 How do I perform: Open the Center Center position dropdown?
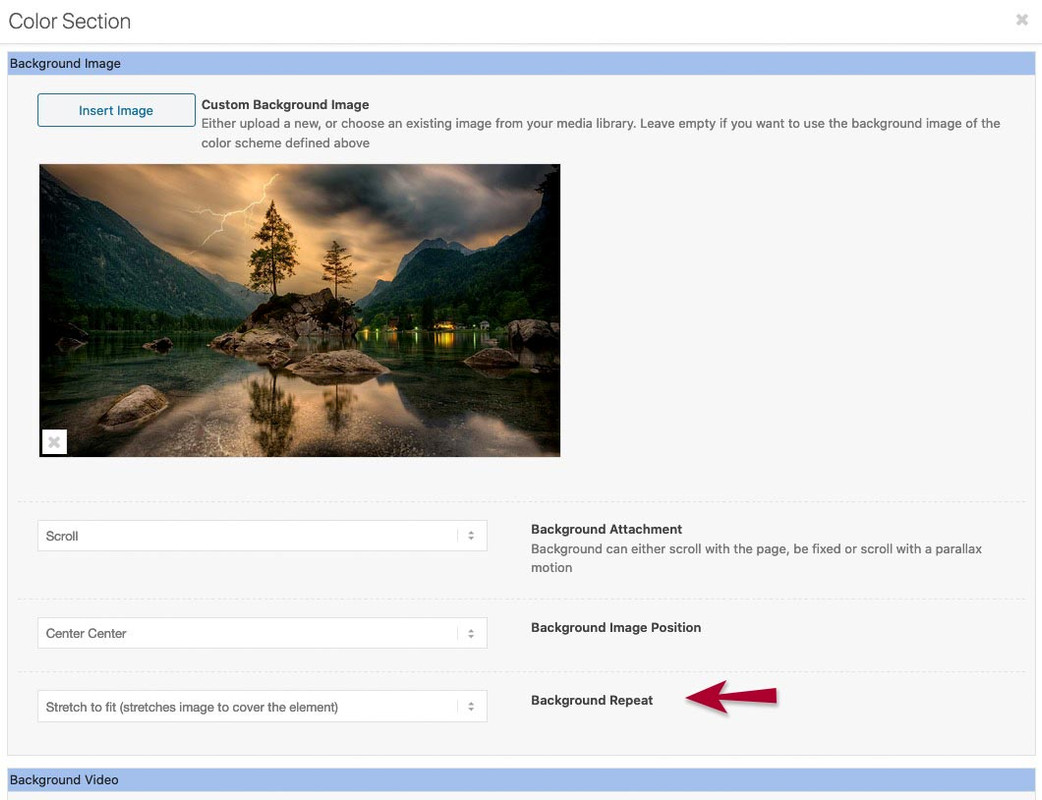(x=262, y=633)
